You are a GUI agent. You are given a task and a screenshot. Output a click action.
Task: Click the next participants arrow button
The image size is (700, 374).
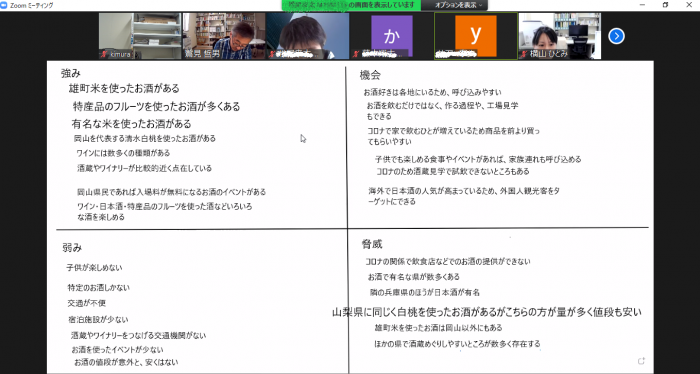coord(616,36)
